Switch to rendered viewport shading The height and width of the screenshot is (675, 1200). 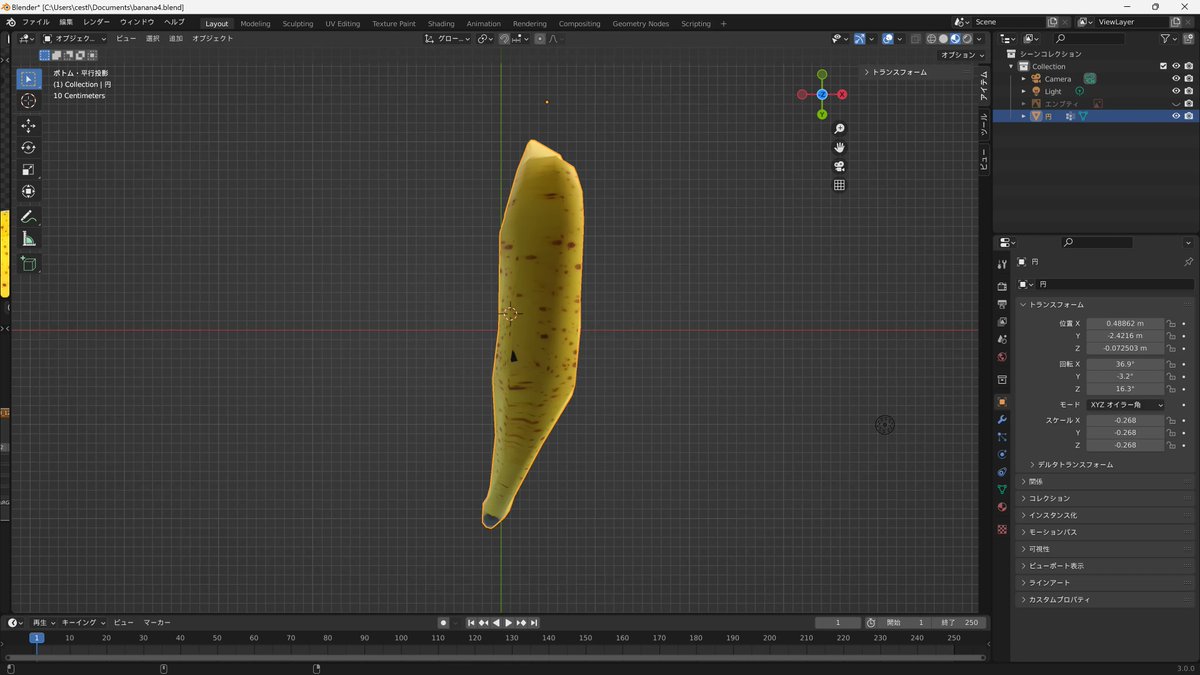pyautogui.click(x=967, y=39)
